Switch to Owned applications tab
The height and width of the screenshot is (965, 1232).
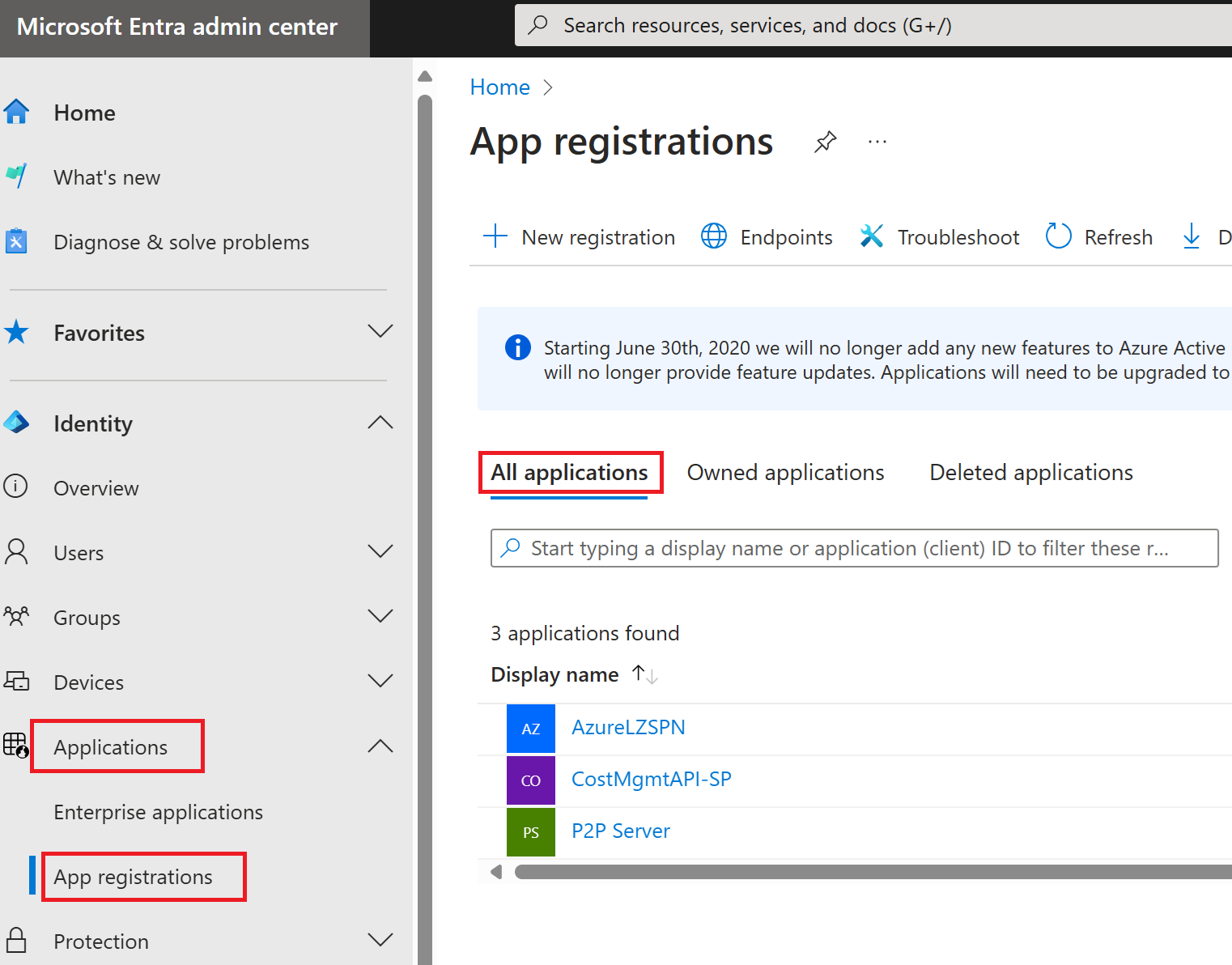tap(785, 473)
